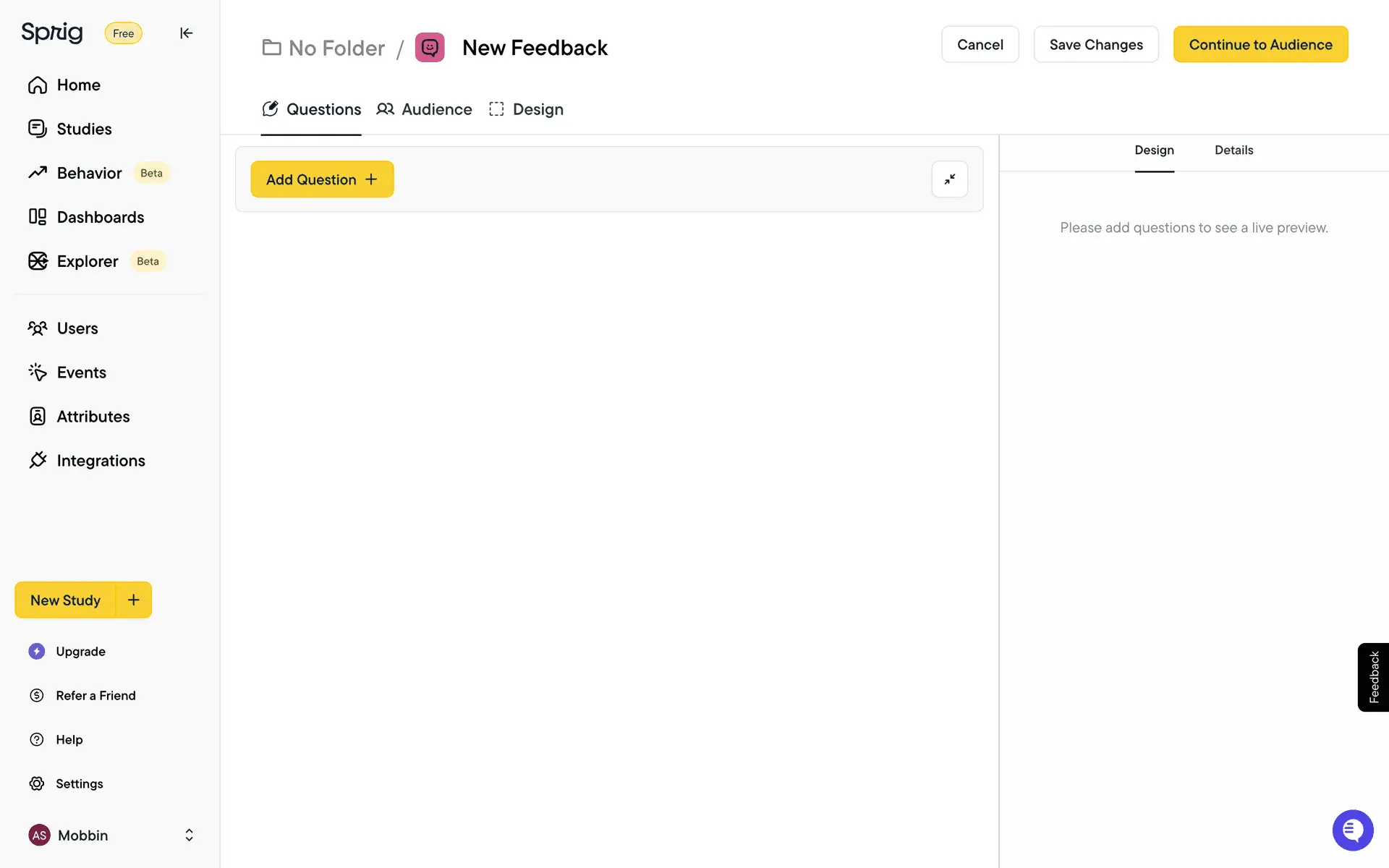
Task: Click the Upgrade link
Action: pyautogui.click(x=80, y=652)
